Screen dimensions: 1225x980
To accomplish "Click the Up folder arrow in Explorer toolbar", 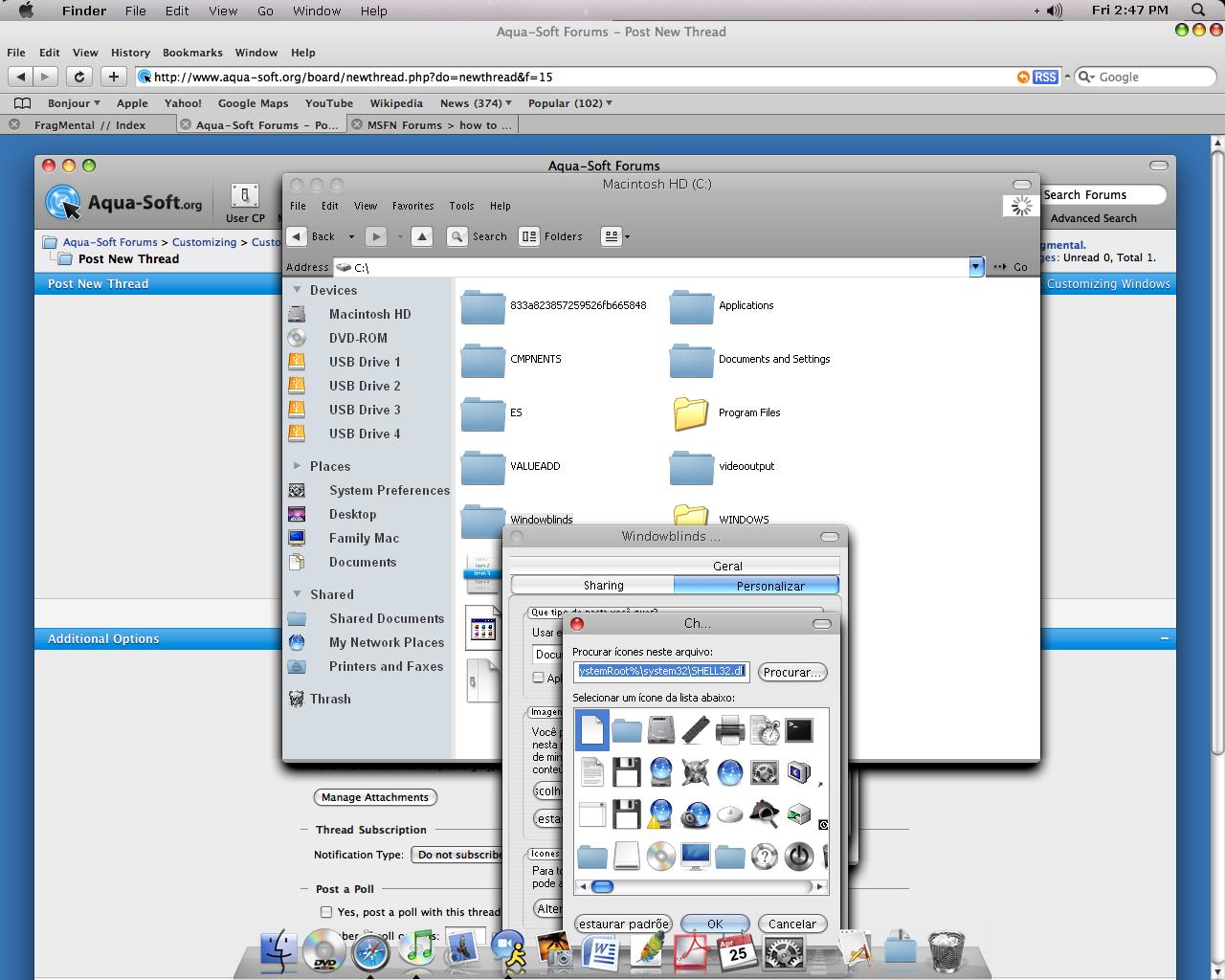I will tap(422, 236).
